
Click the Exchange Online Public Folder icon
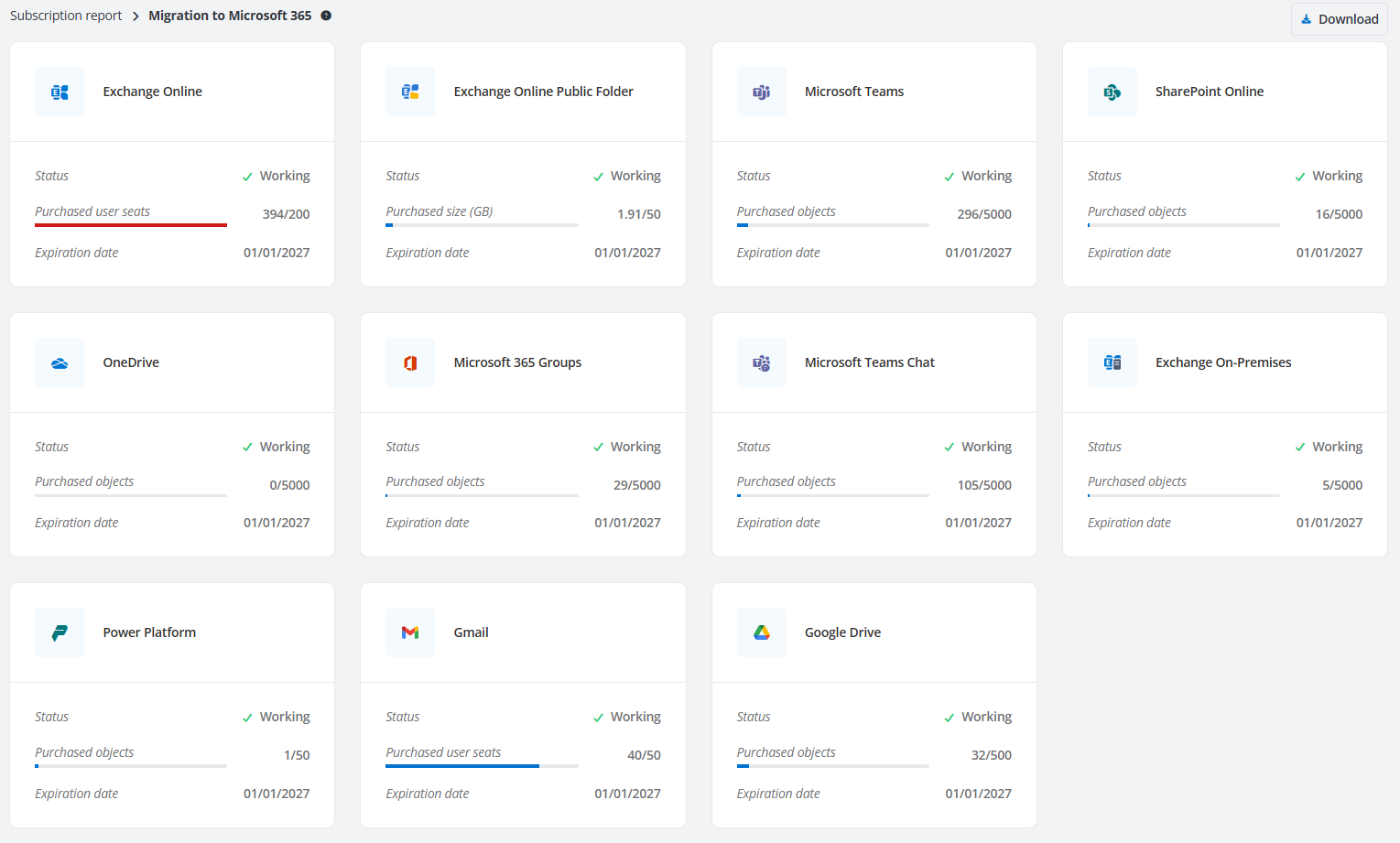pos(410,92)
